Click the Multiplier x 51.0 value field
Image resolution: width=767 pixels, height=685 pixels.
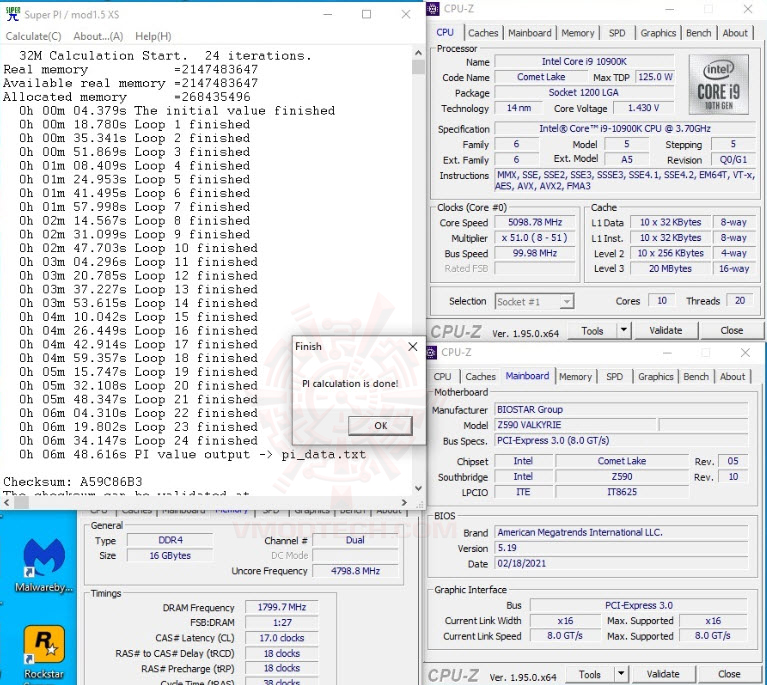(535, 238)
